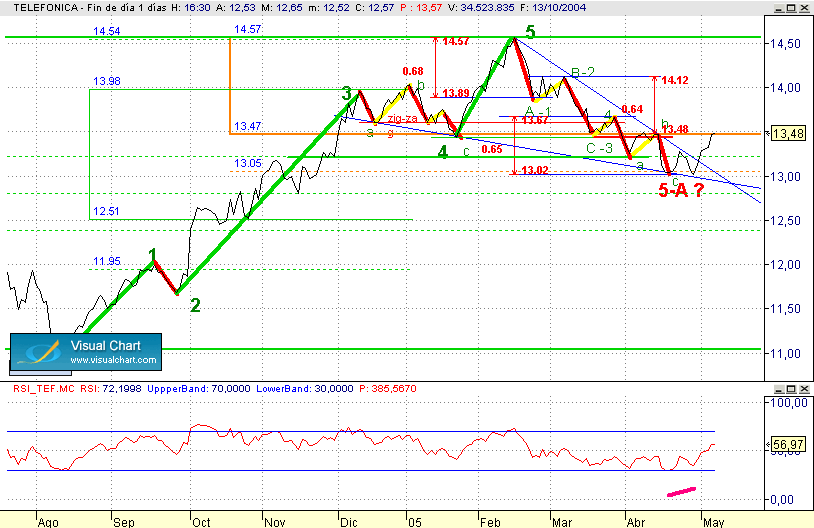
Task: Click the green 'C -3' wave label
Action: click(x=599, y=148)
